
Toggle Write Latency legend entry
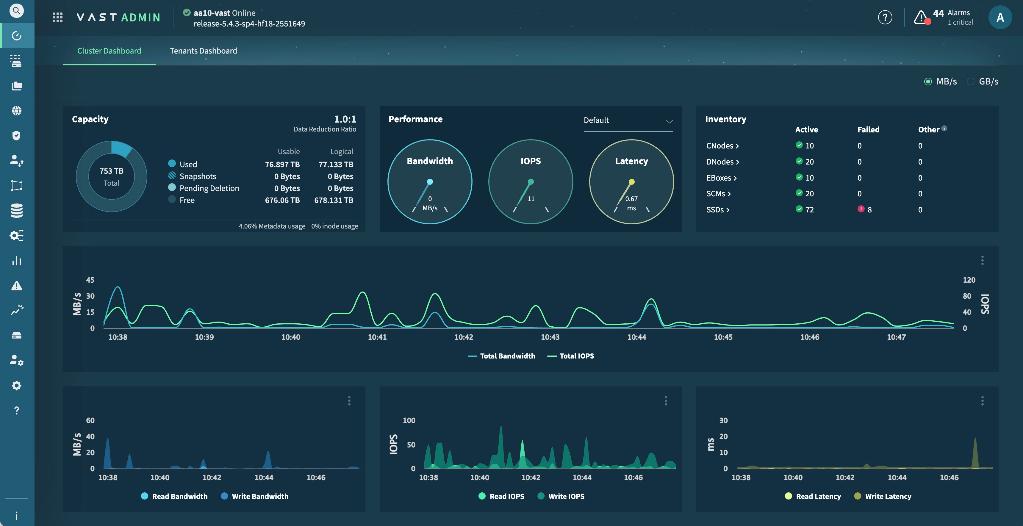[882, 496]
